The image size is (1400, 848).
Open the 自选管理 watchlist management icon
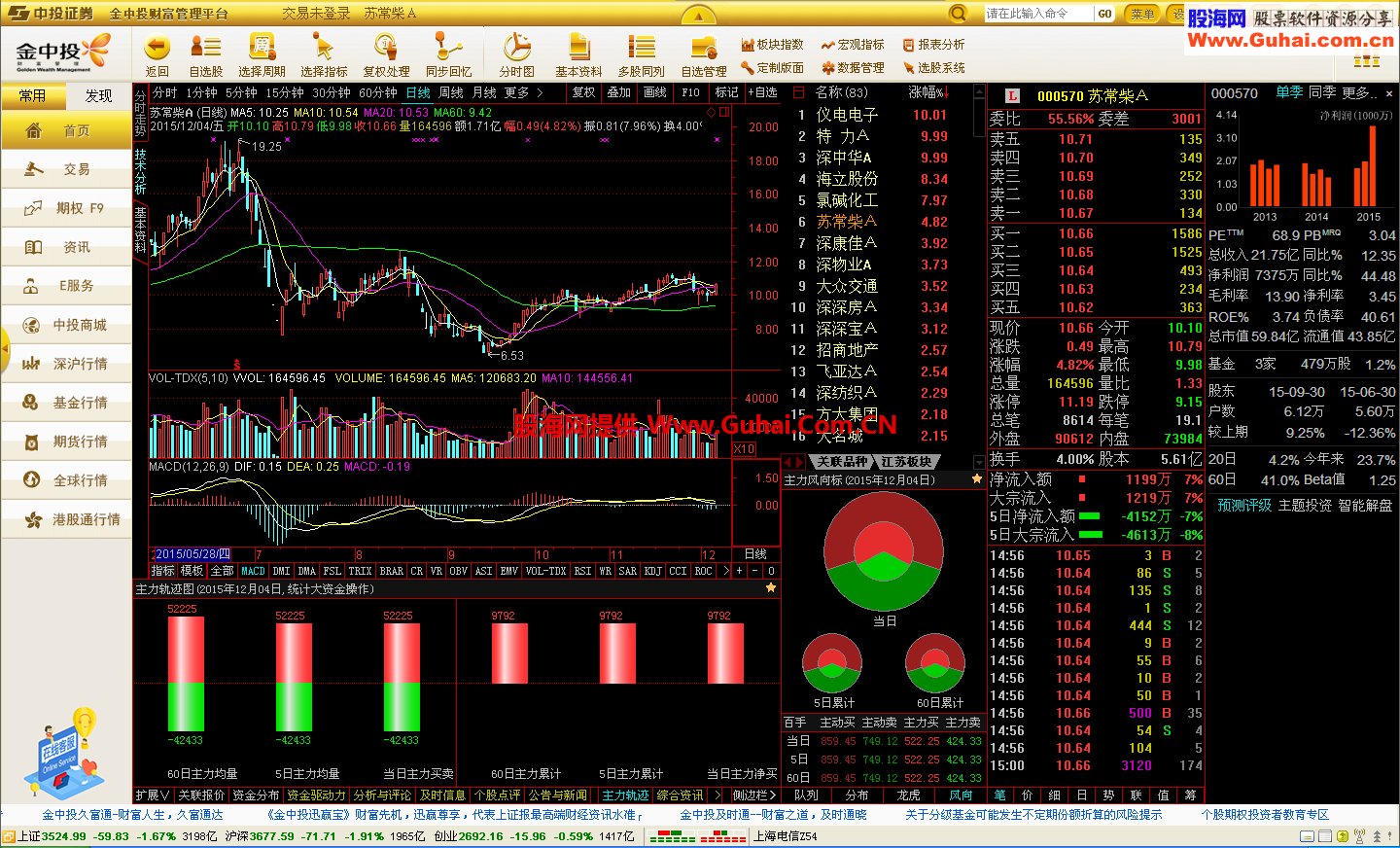pos(704,48)
